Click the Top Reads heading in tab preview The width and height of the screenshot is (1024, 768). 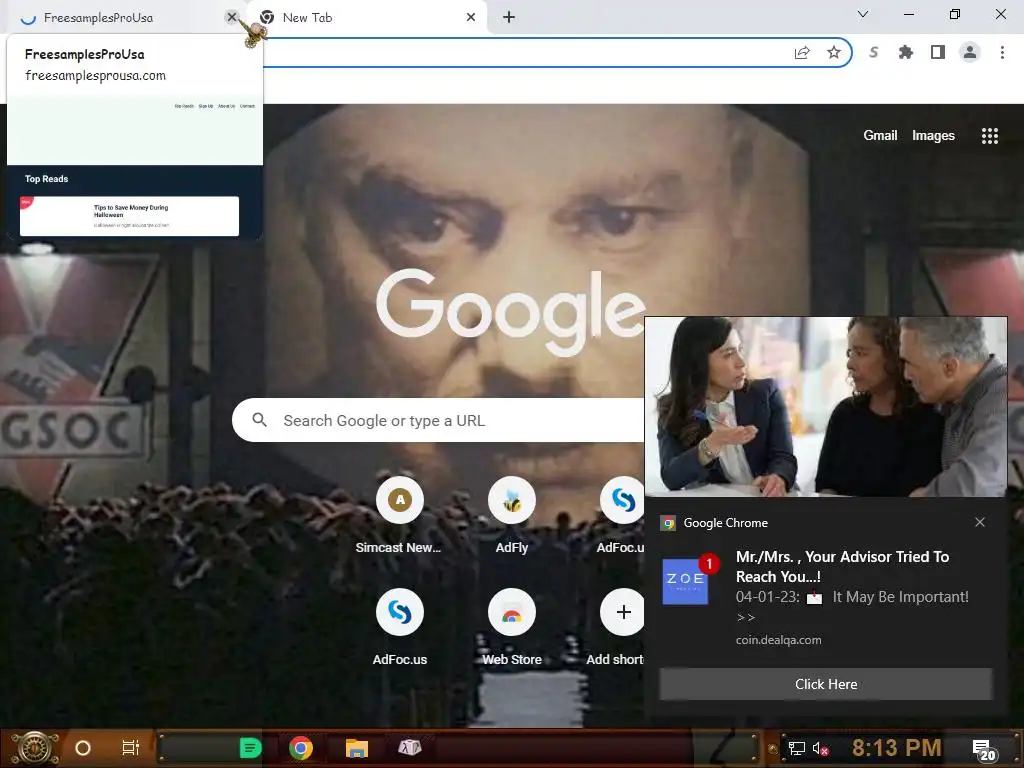[46, 179]
